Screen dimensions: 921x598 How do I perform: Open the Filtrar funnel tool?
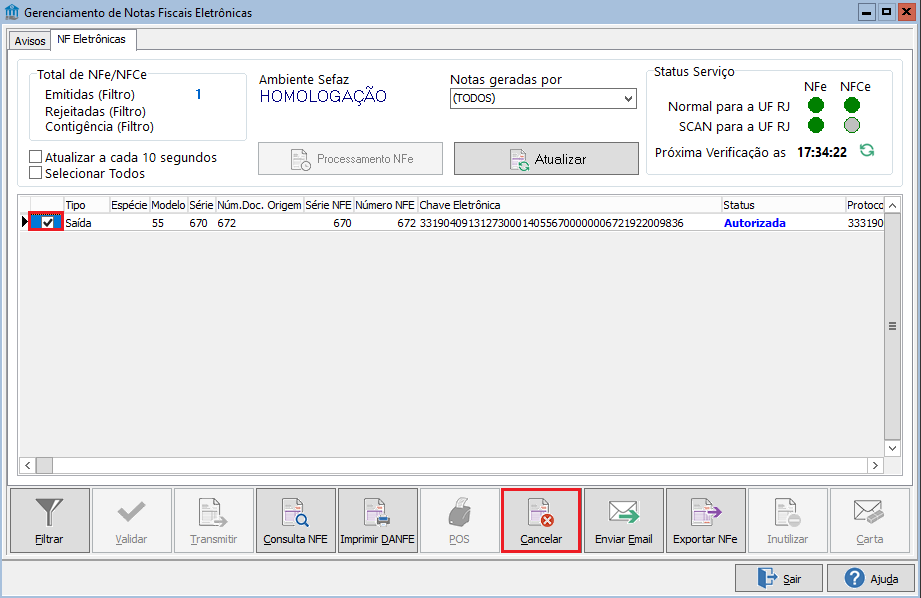(x=50, y=520)
